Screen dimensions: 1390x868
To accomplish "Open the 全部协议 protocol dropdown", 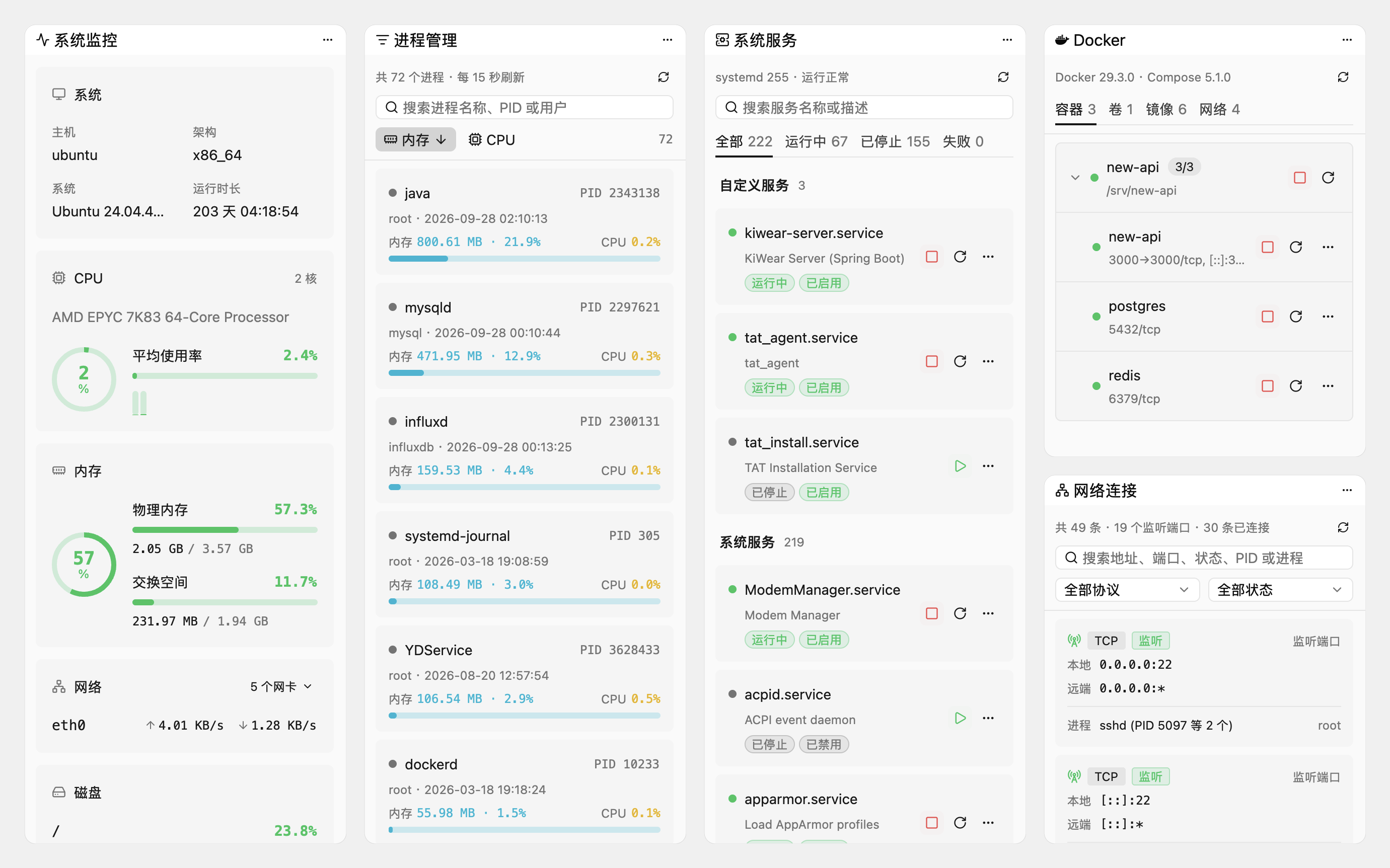I will pos(1127,590).
